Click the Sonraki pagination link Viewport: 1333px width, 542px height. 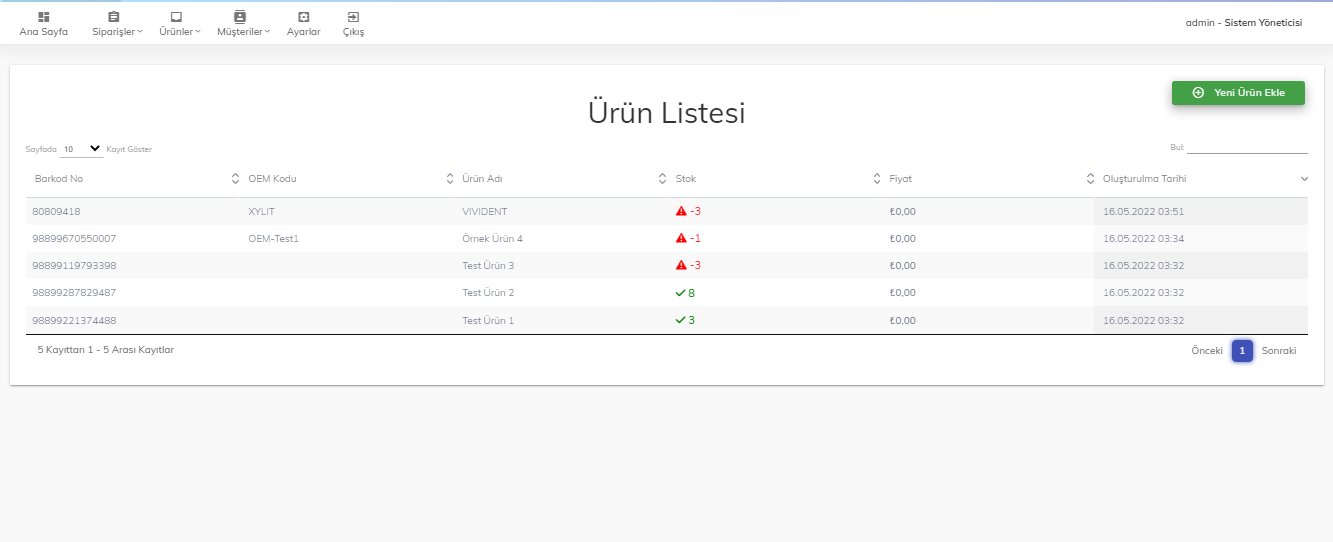[1279, 351]
